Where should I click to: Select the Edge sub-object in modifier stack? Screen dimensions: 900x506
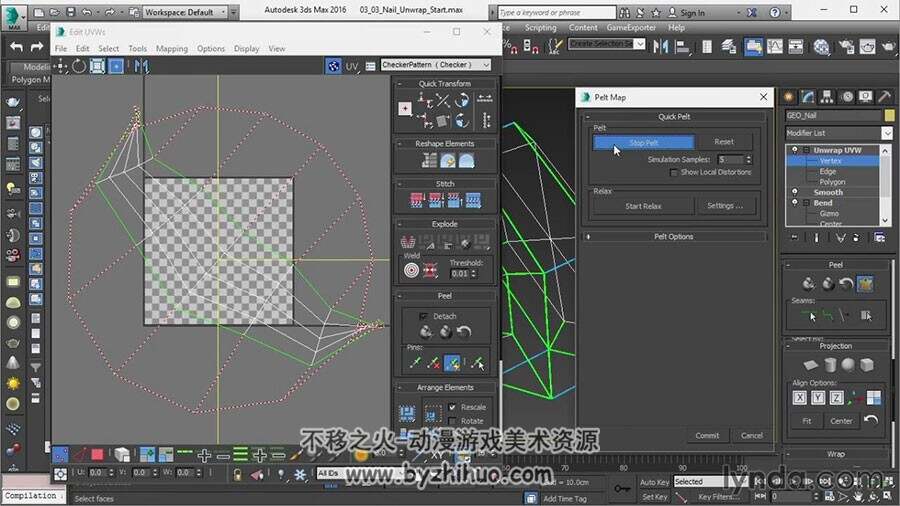(x=828, y=172)
